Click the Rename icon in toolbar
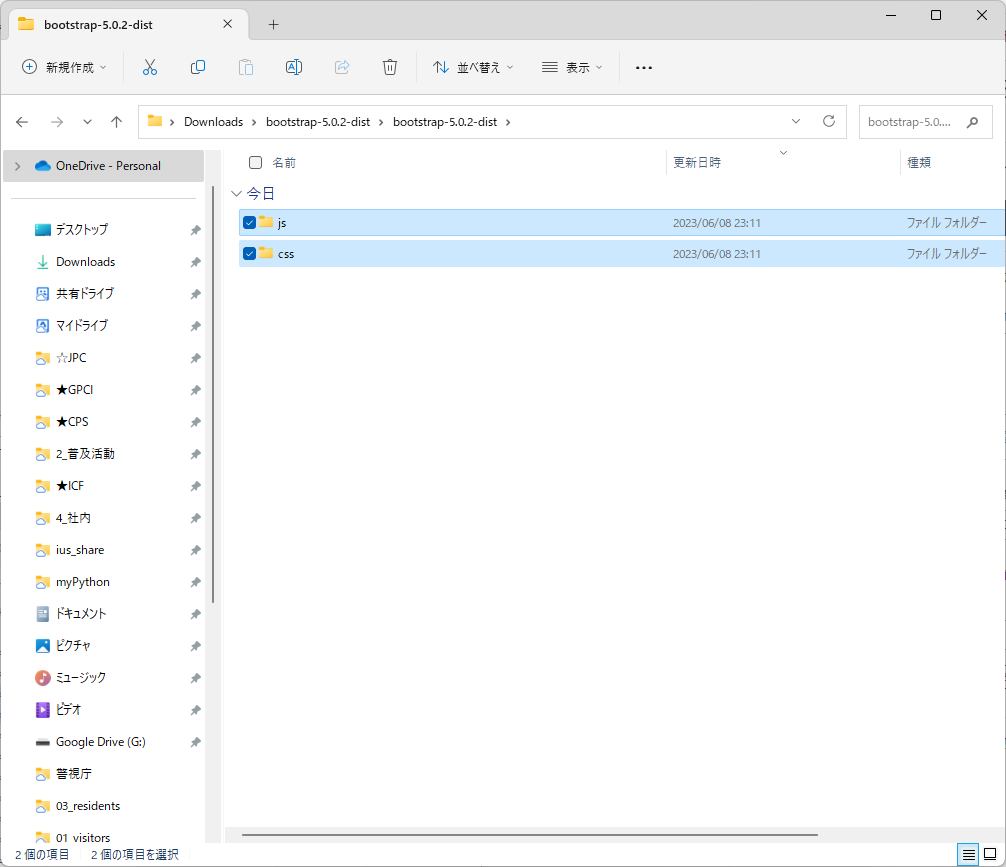 point(294,67)
